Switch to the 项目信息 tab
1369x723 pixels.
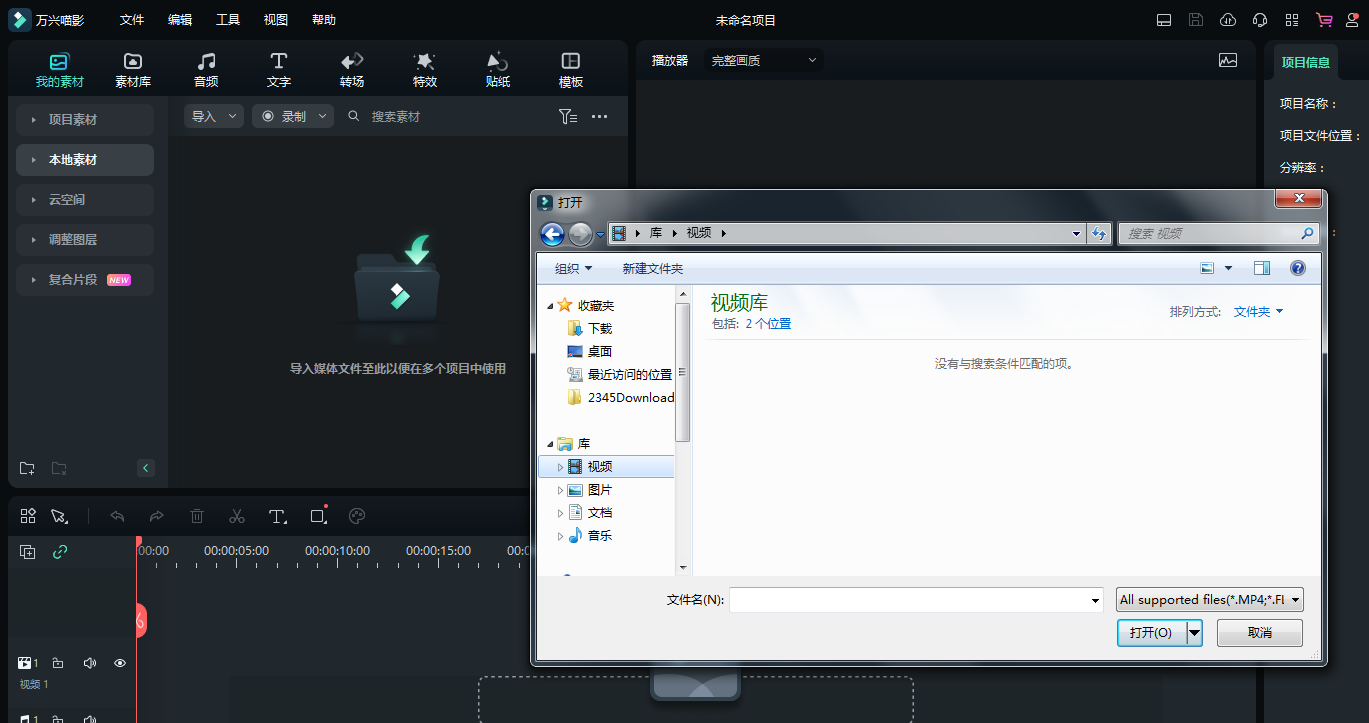tap(1305, 62)
